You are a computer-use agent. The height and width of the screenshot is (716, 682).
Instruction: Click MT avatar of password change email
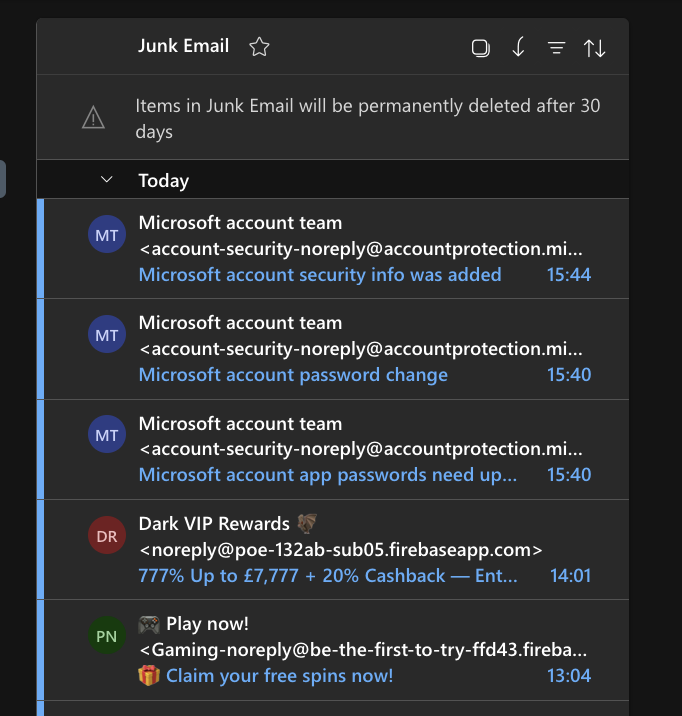(x=107, y=335)
